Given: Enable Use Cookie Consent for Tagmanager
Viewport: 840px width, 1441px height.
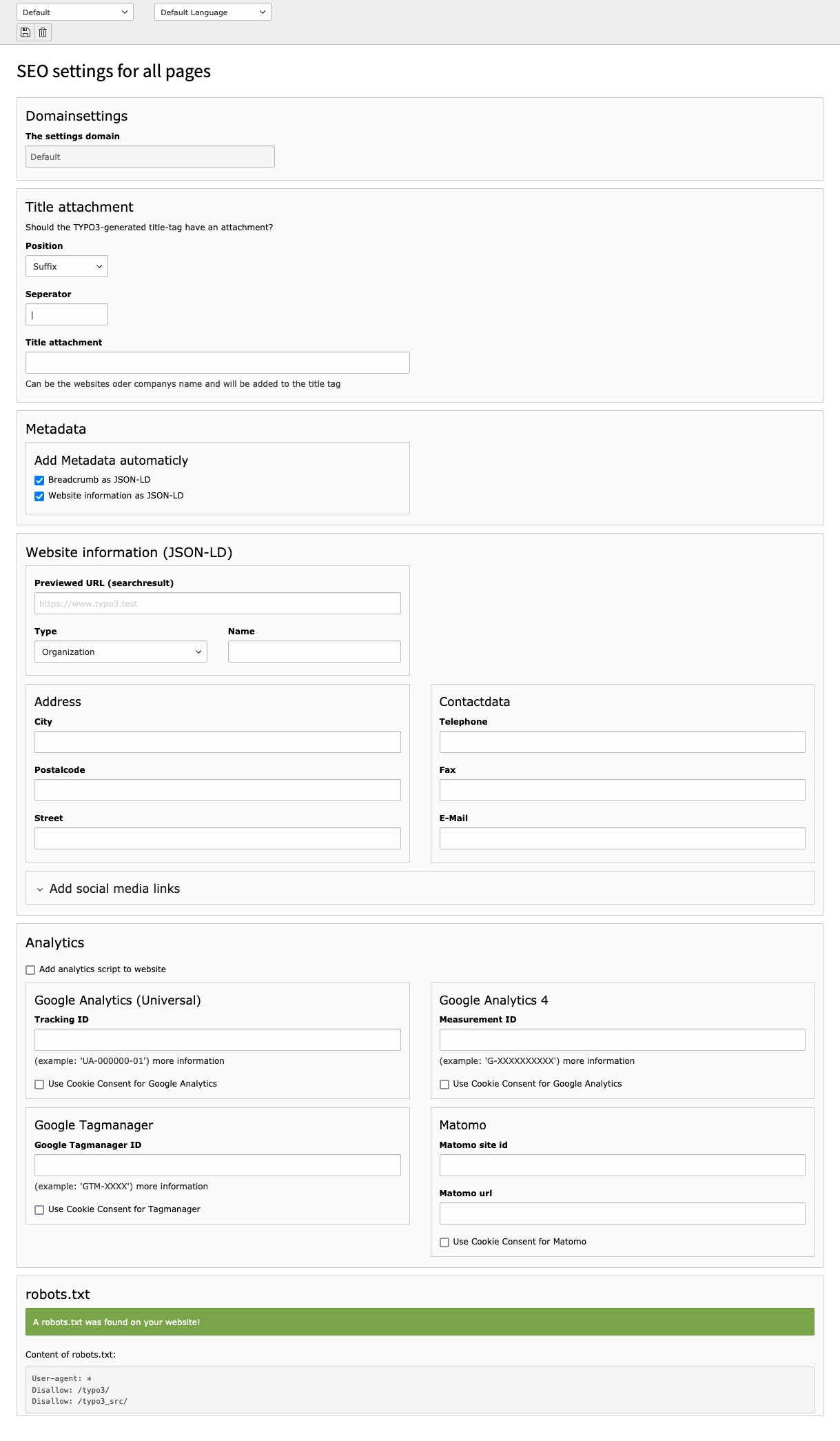Looking at the screenshot, I should pos(39,1209).
